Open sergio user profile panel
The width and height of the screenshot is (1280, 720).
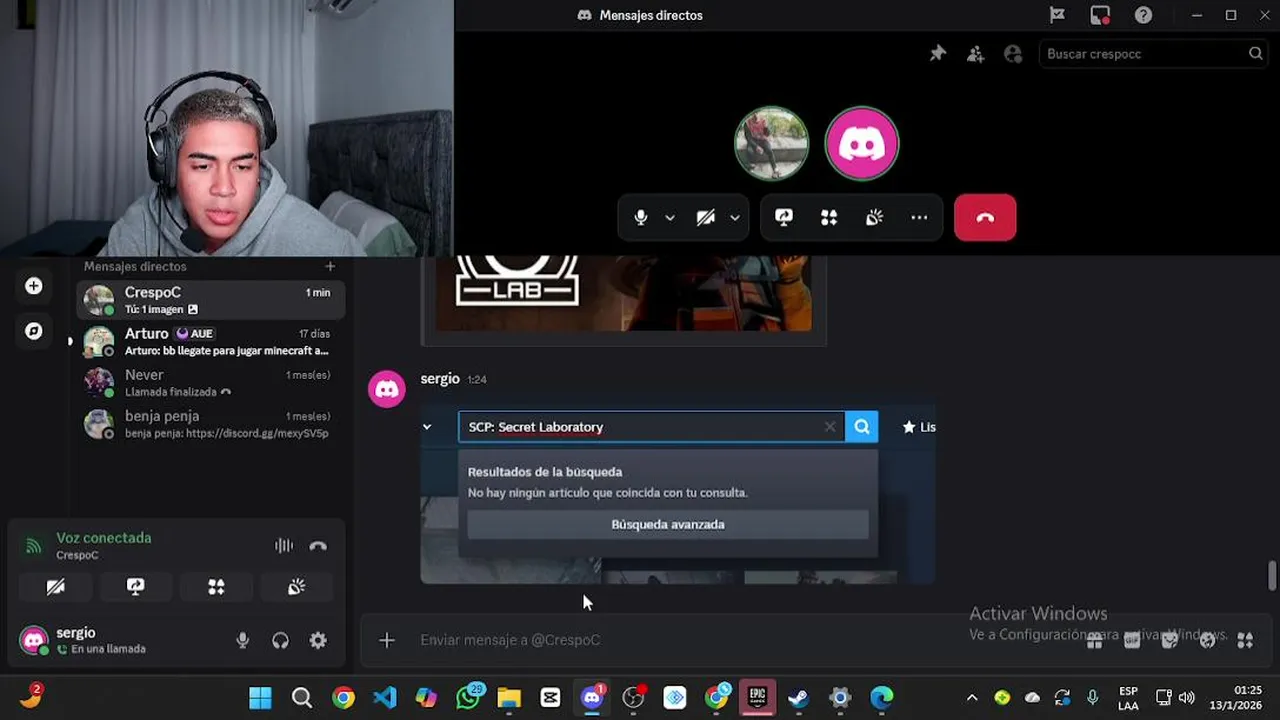pyautogui.click(x=85, y=640)
